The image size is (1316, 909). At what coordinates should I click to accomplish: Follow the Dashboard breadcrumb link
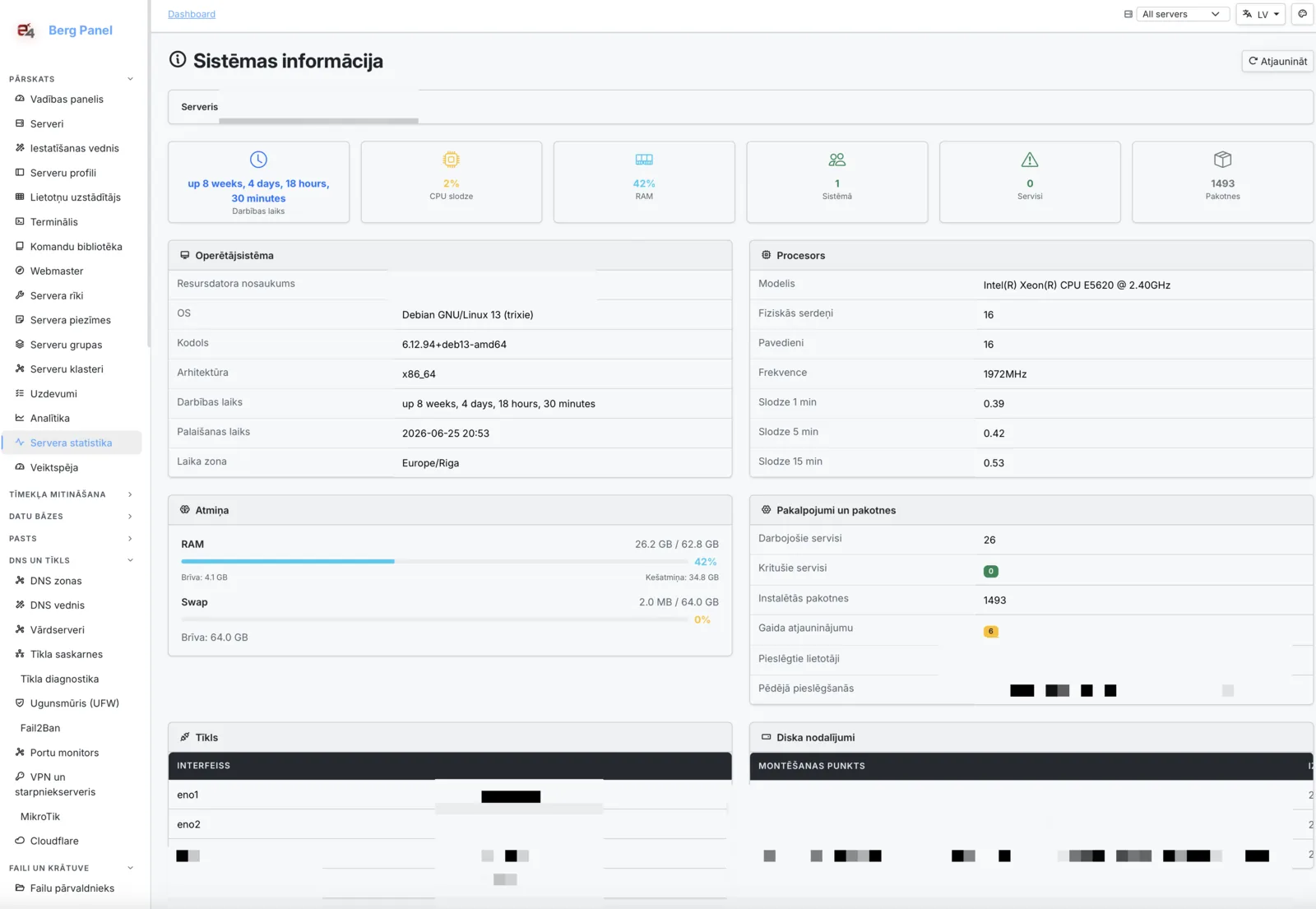(192, 14)
